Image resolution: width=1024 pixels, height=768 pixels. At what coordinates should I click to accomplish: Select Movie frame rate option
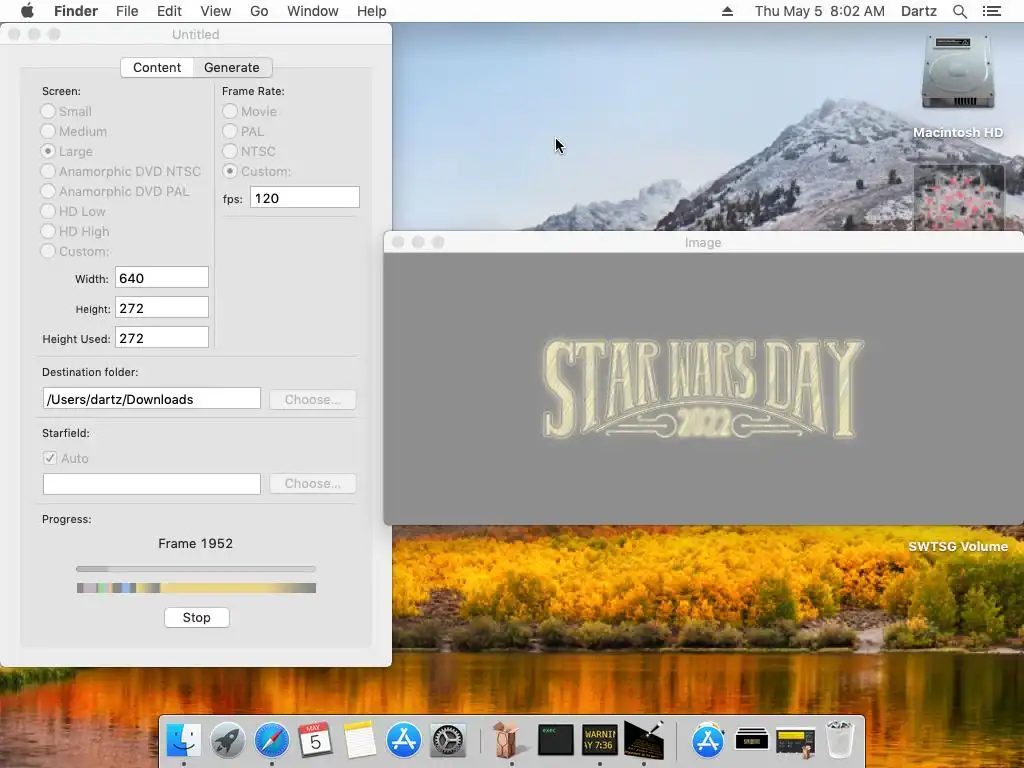pyautogui.click(x=230, y=111)
